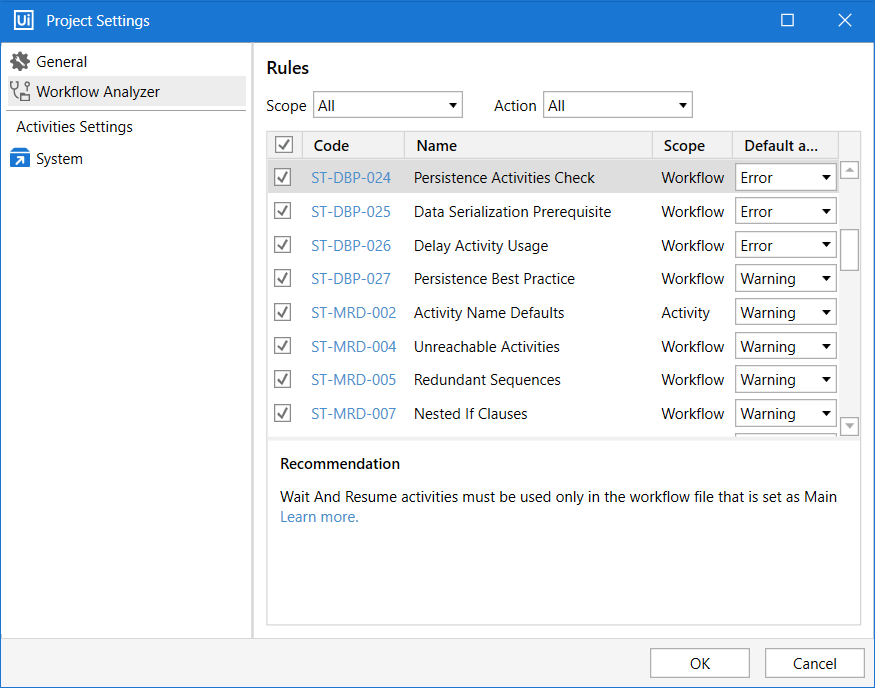Open the Warning dropdown for Redundant Sequences

click(x=786, y=379)
